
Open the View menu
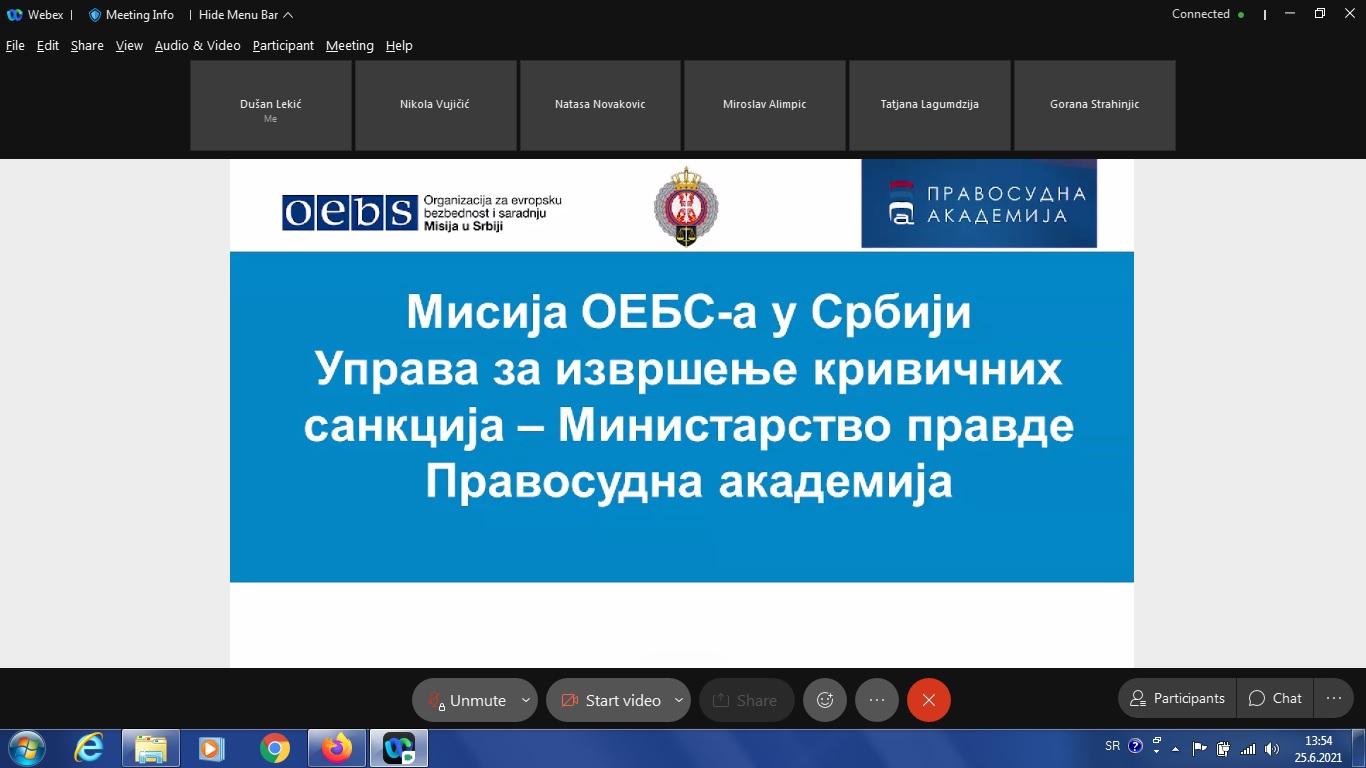129,45
